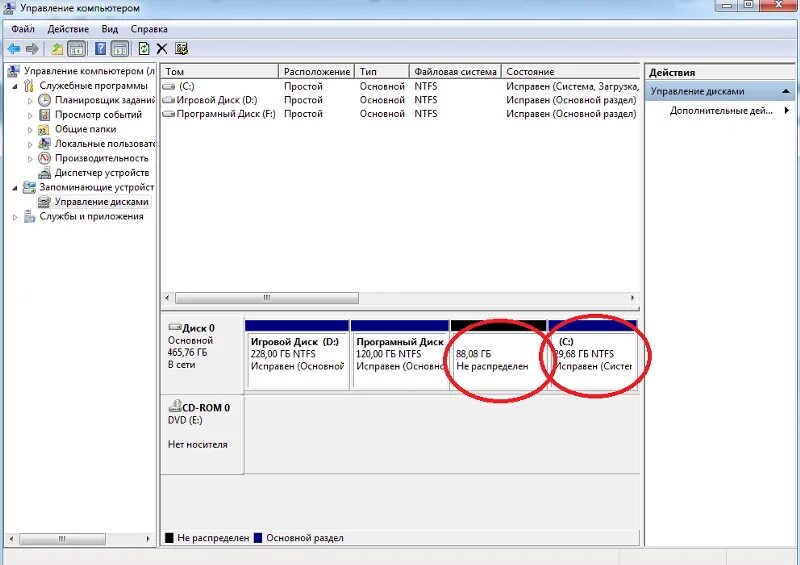
Task: Sort by the Расположение column header
Action: [317, 71]
